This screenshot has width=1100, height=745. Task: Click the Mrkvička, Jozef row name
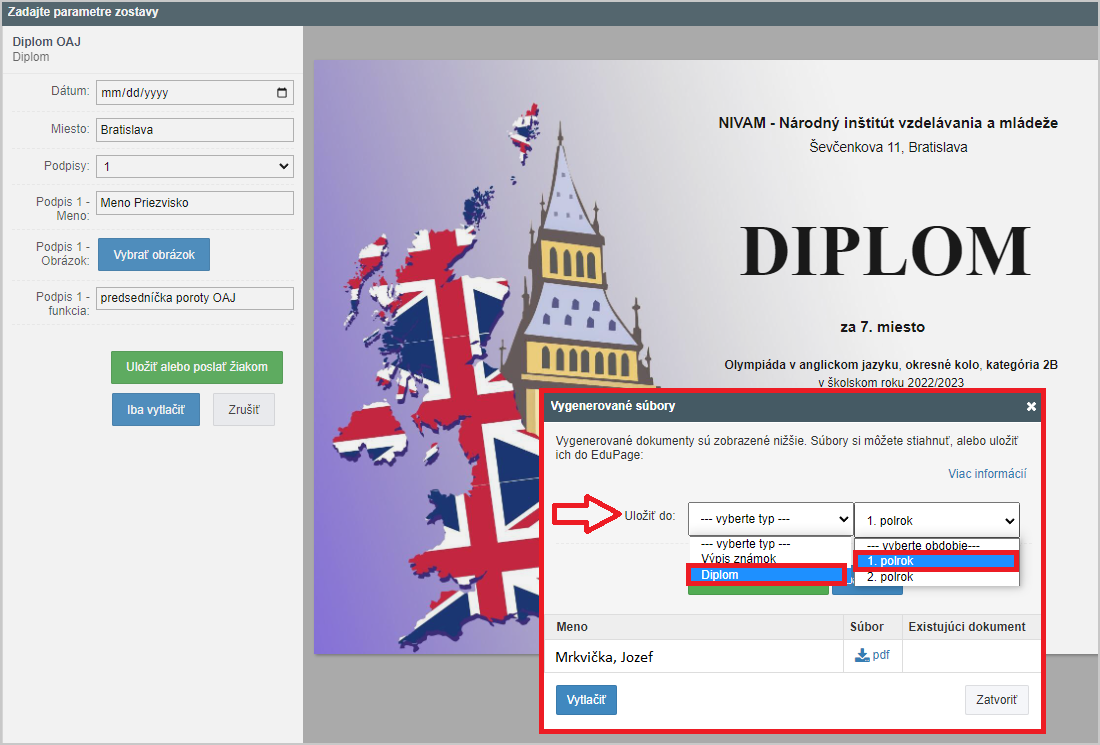[604, 657]
